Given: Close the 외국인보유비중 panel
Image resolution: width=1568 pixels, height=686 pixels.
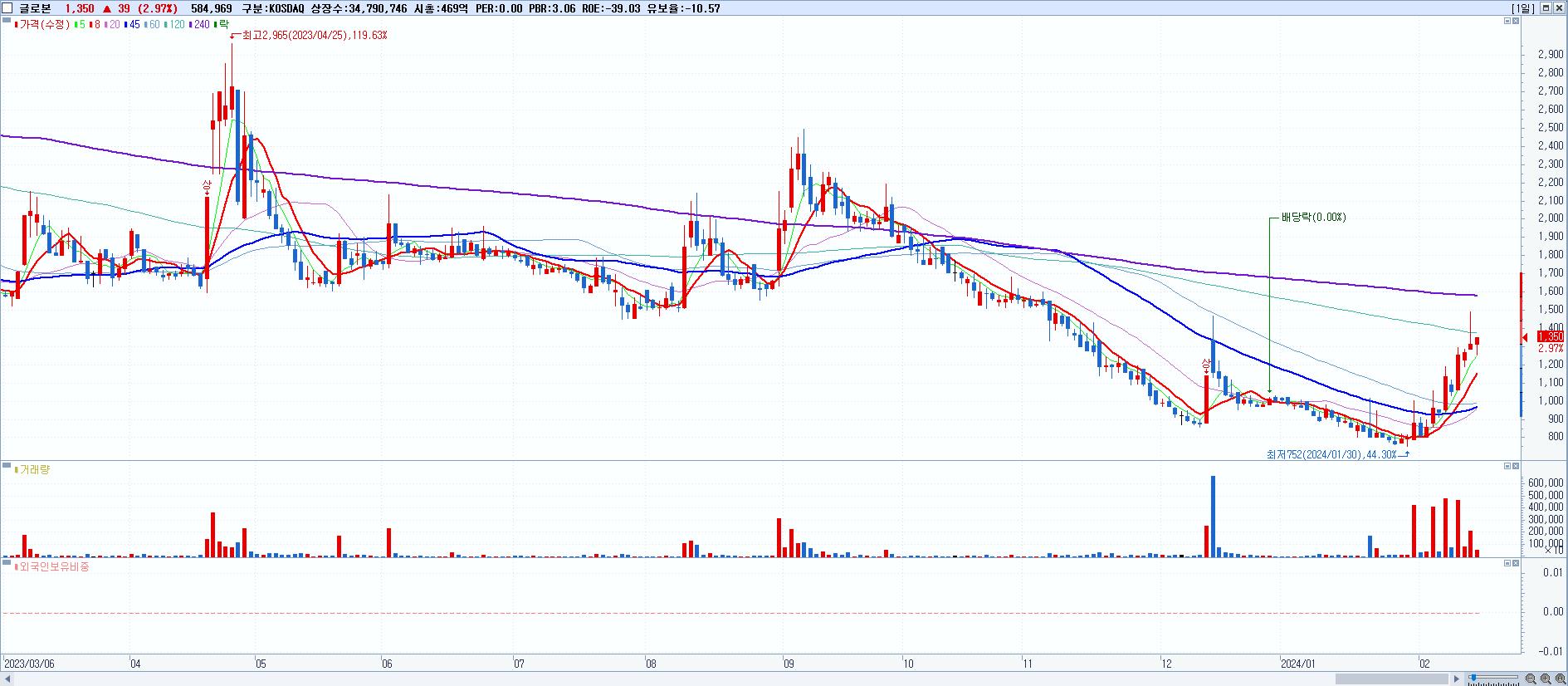Looking at the screenshot, I should pos(1516,564).
